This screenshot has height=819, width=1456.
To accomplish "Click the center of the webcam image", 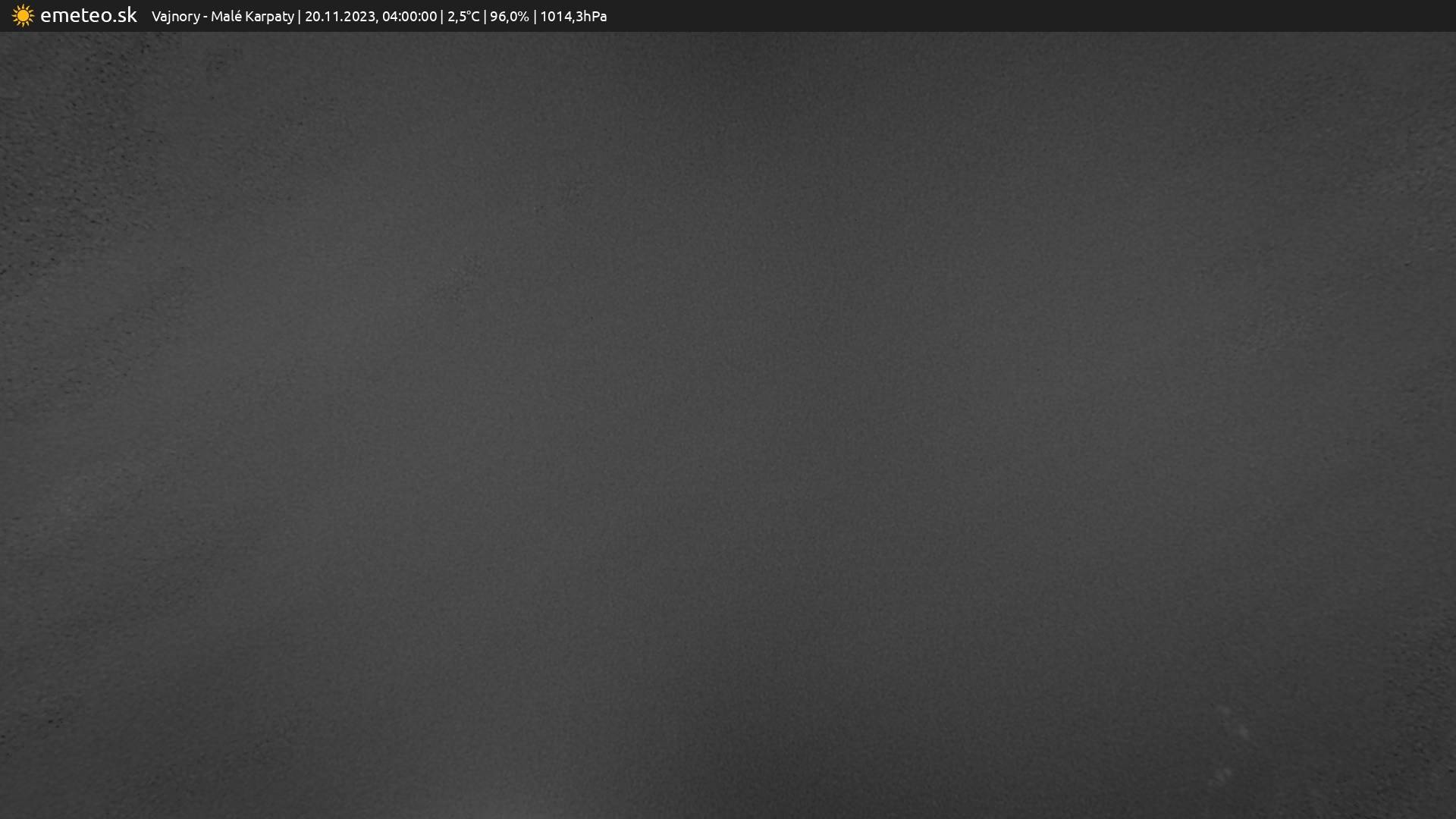I will pos(728,425).
